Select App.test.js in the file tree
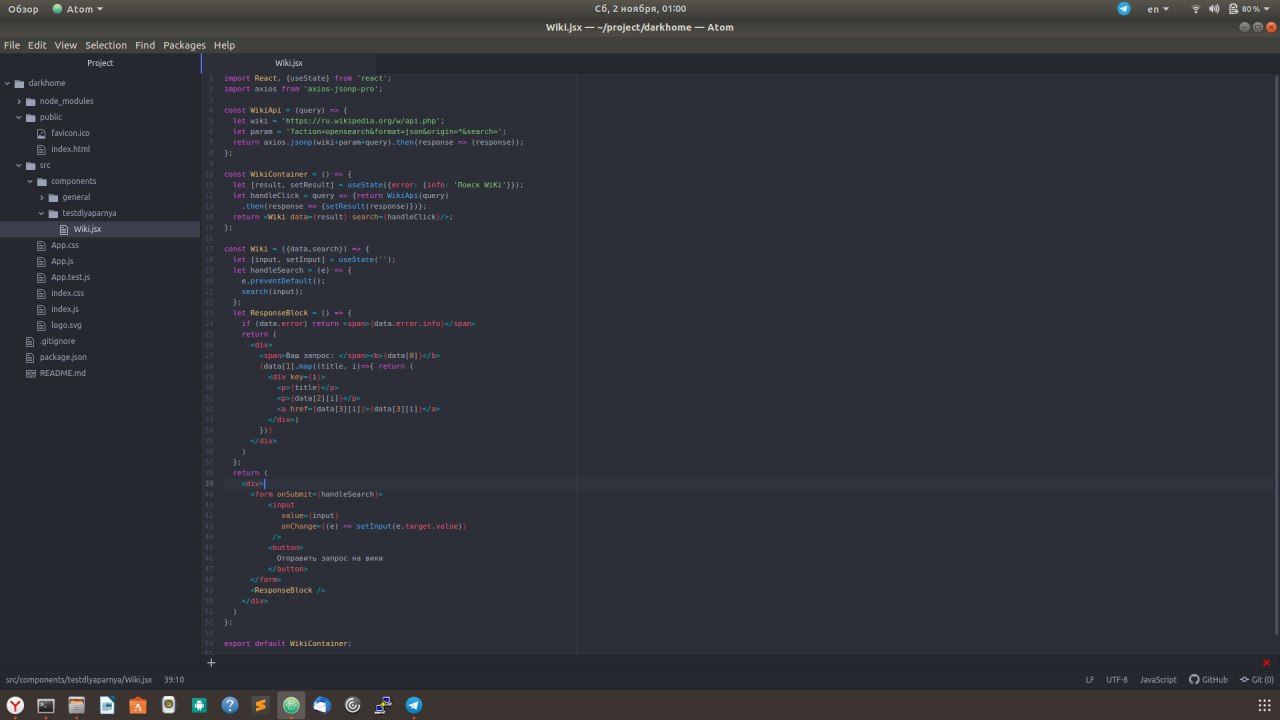This screenshot has width=1280, height=720. coord(70,277)
